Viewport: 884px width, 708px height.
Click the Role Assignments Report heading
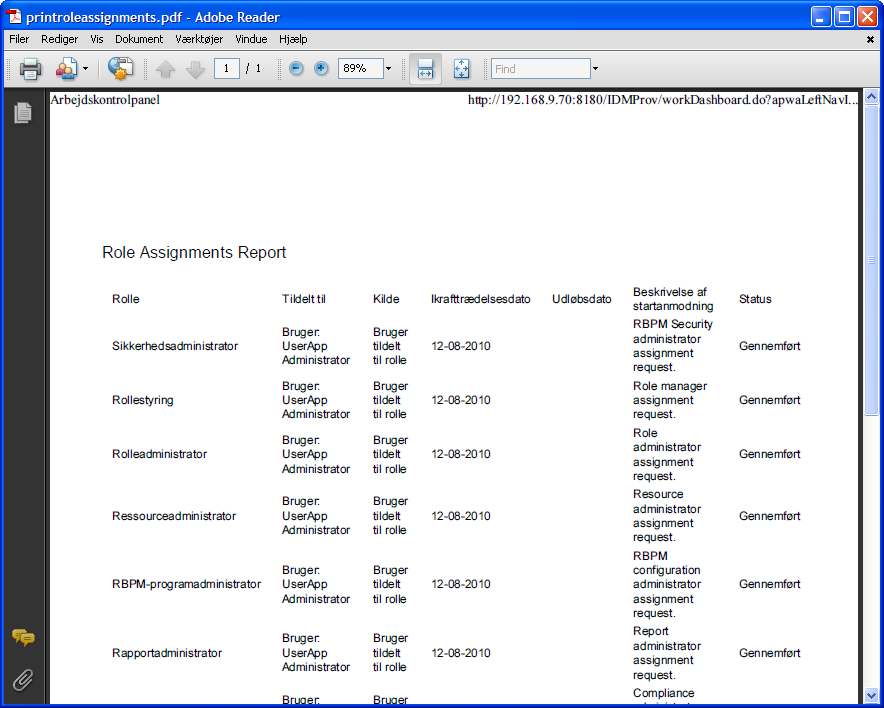194,252
